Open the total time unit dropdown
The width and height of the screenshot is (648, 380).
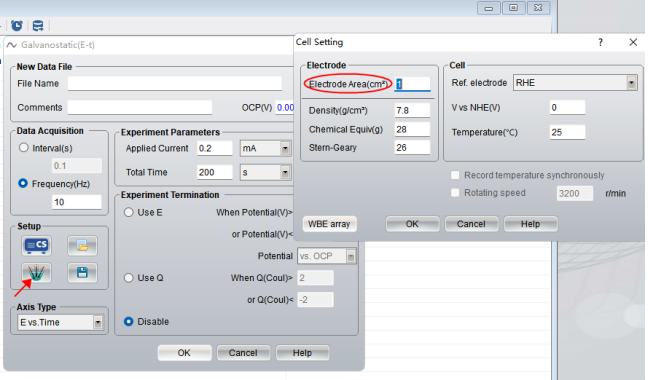[285, 172]
